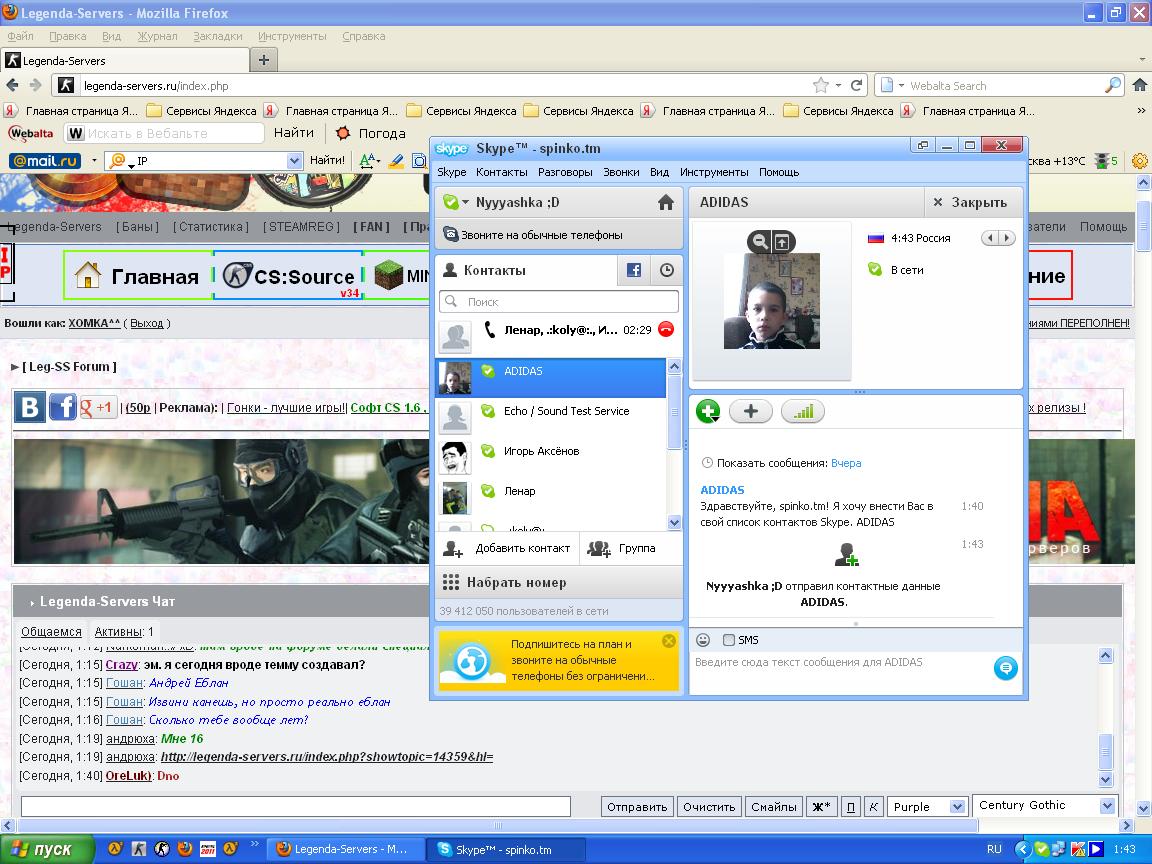1152x864 pixels.
Task: Hang up the active call with red button
Action: click(x=665, y=329)
